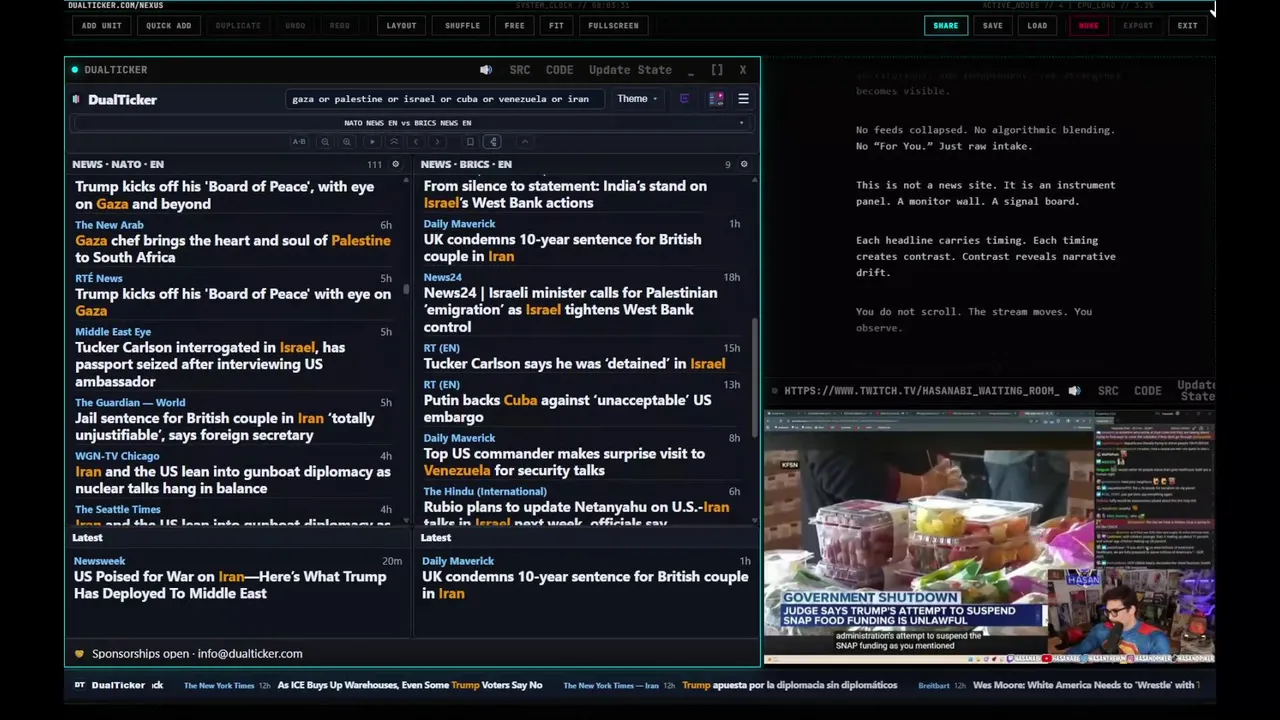The image size is (1280, 720).
Task: Mute the Twitch Hasanabi unit speaker
Action: click(x=1074, y=391)
